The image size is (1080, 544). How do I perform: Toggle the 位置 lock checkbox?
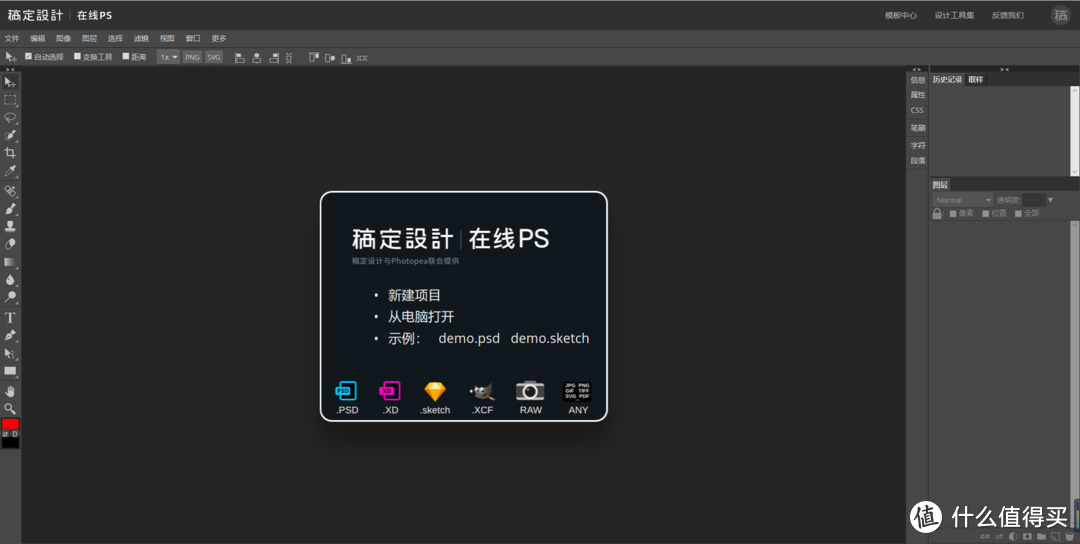pos(986,213)
